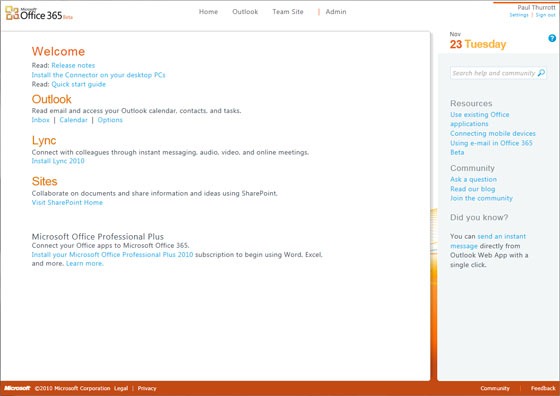Focus the Search help and community field
The height and width of the screenshot is (396, 560).
point(498,73)
